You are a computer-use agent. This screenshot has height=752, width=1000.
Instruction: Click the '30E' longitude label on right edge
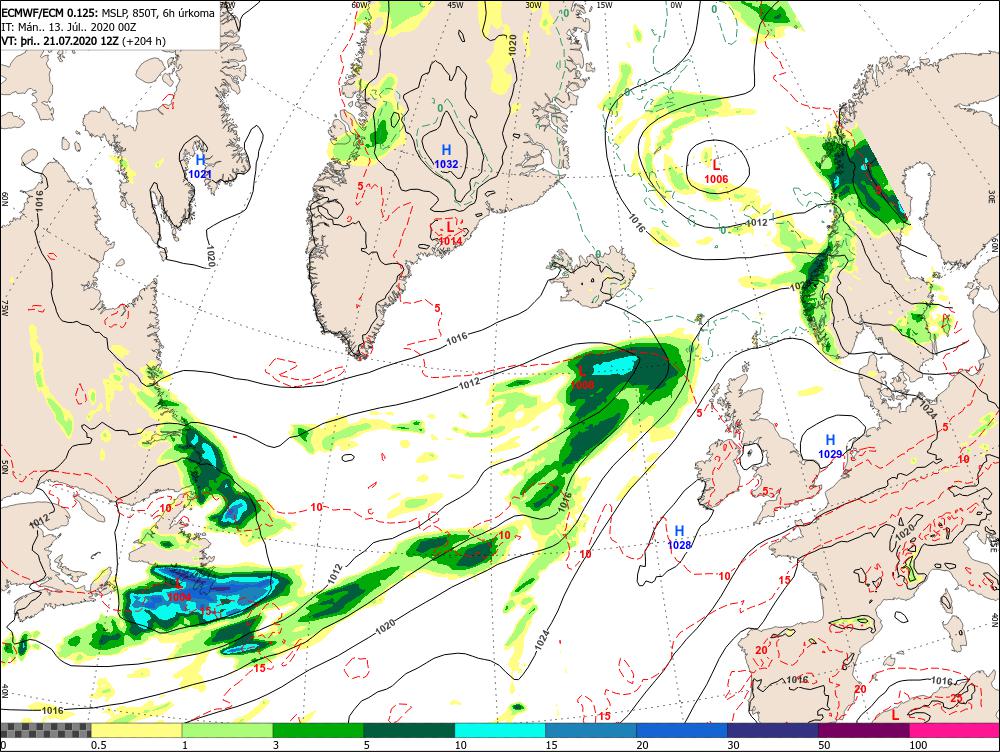992,195
